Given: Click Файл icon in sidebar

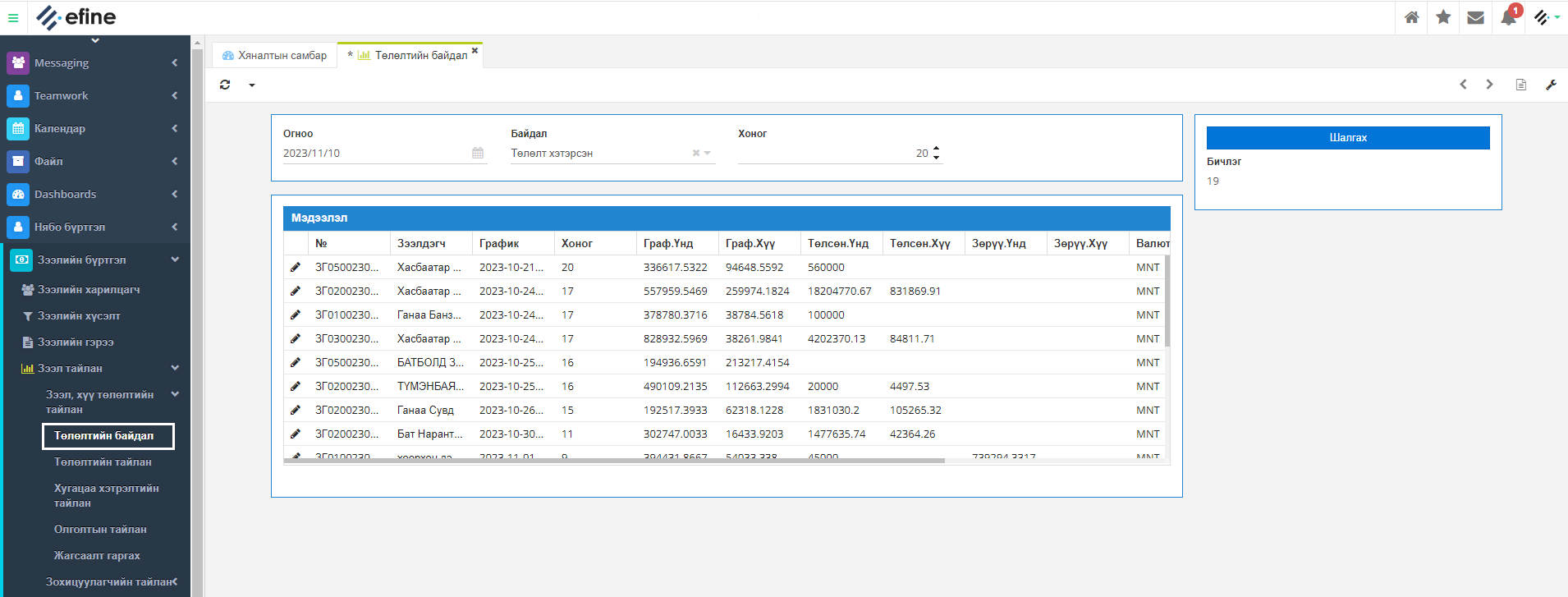Looking at the screenshot, I should [x=18, y=161].
